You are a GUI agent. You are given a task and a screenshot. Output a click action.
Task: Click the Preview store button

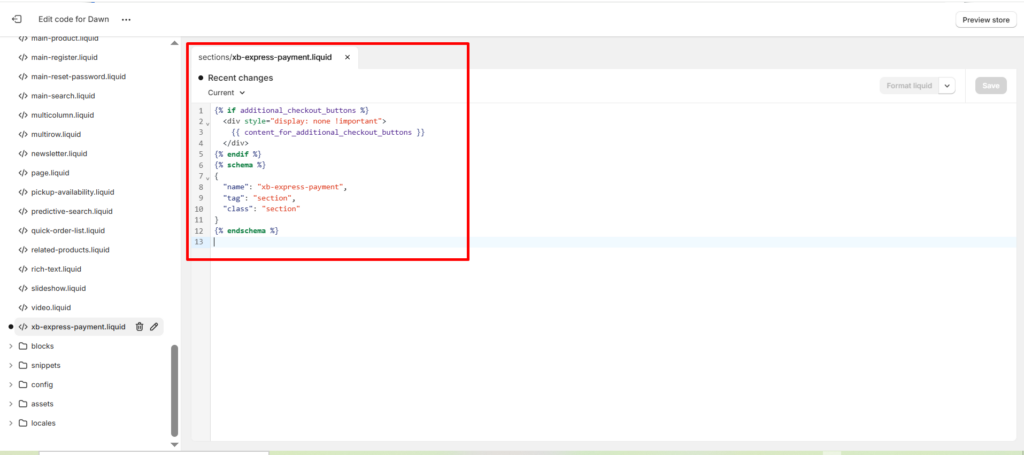985,20
